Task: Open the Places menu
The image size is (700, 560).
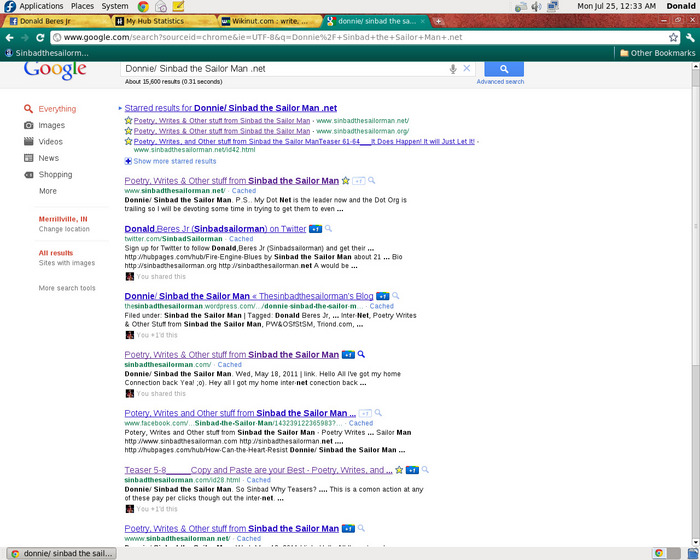Action: pos(82,6)
